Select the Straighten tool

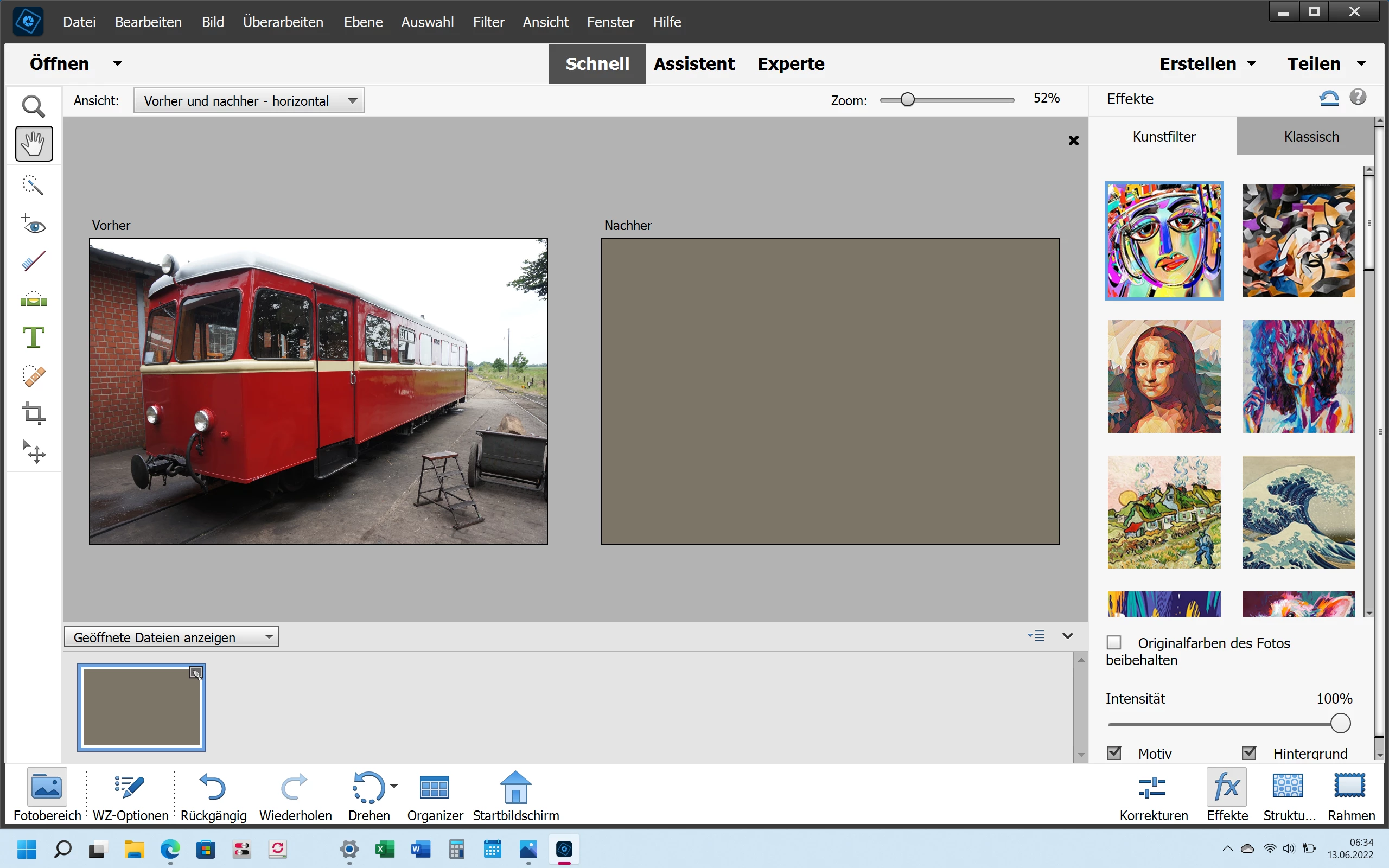(33, 299)
